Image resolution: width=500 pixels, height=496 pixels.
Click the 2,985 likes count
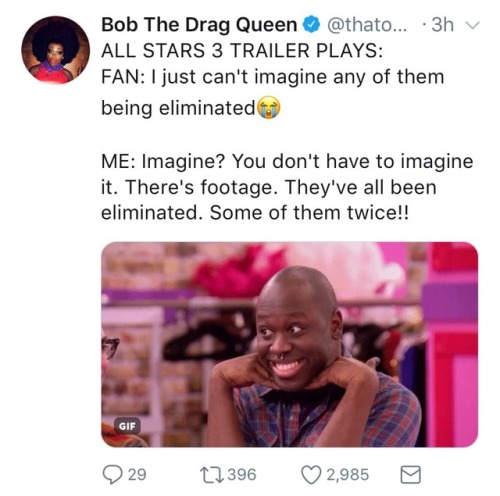click(x=348, y=475)
